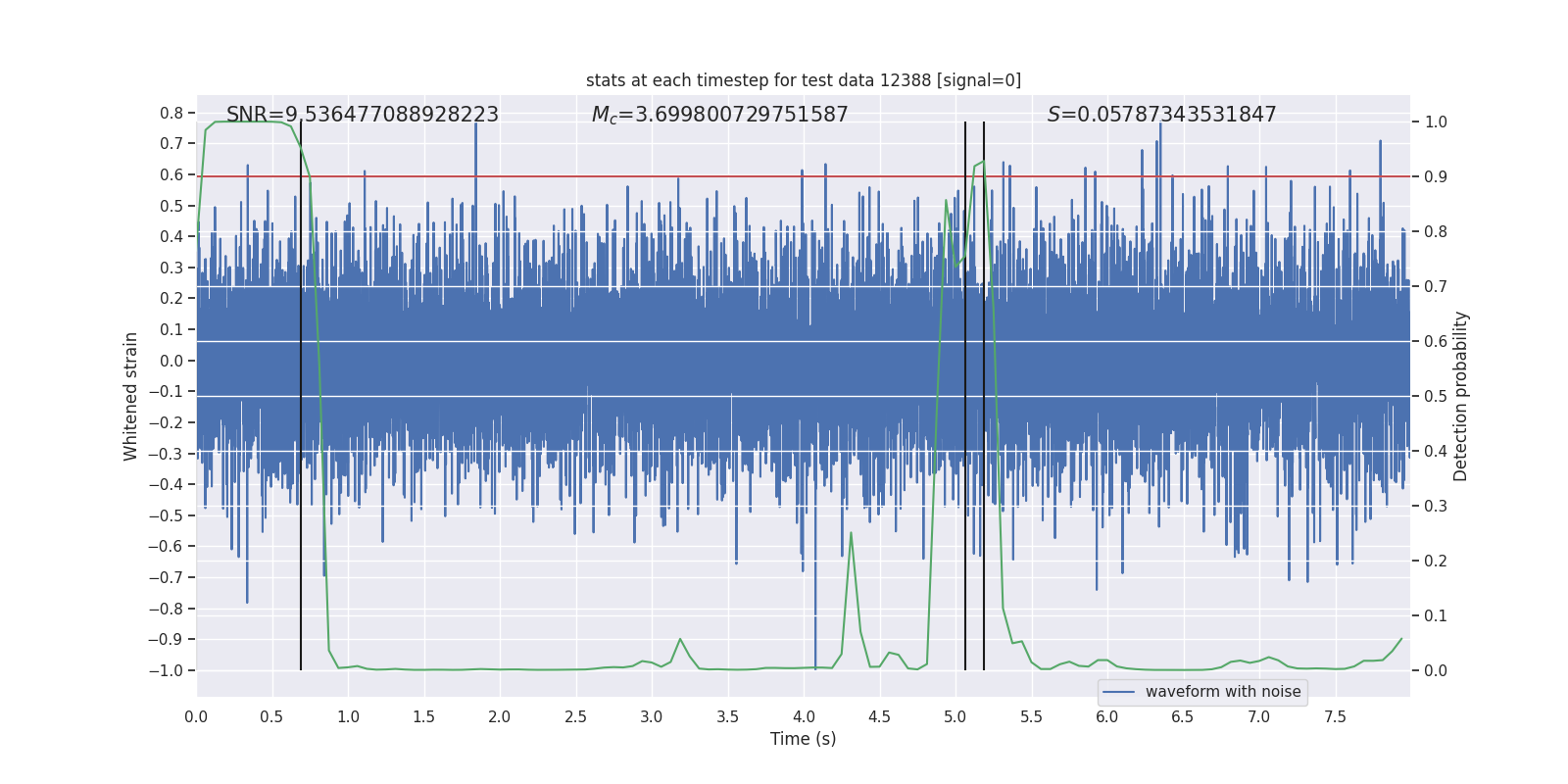1568x784 pixels.
Task: Click the green curve peak near 4.3 seconds
Action: click(x=851, y=533)
